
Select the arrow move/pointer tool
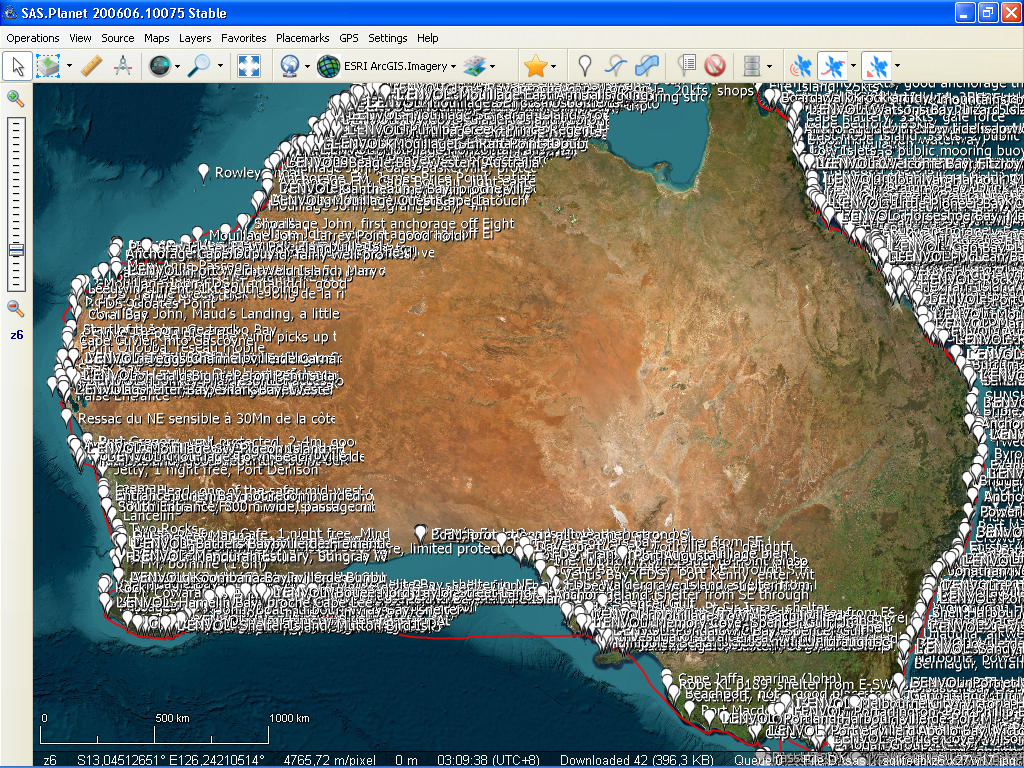point(18,66)
